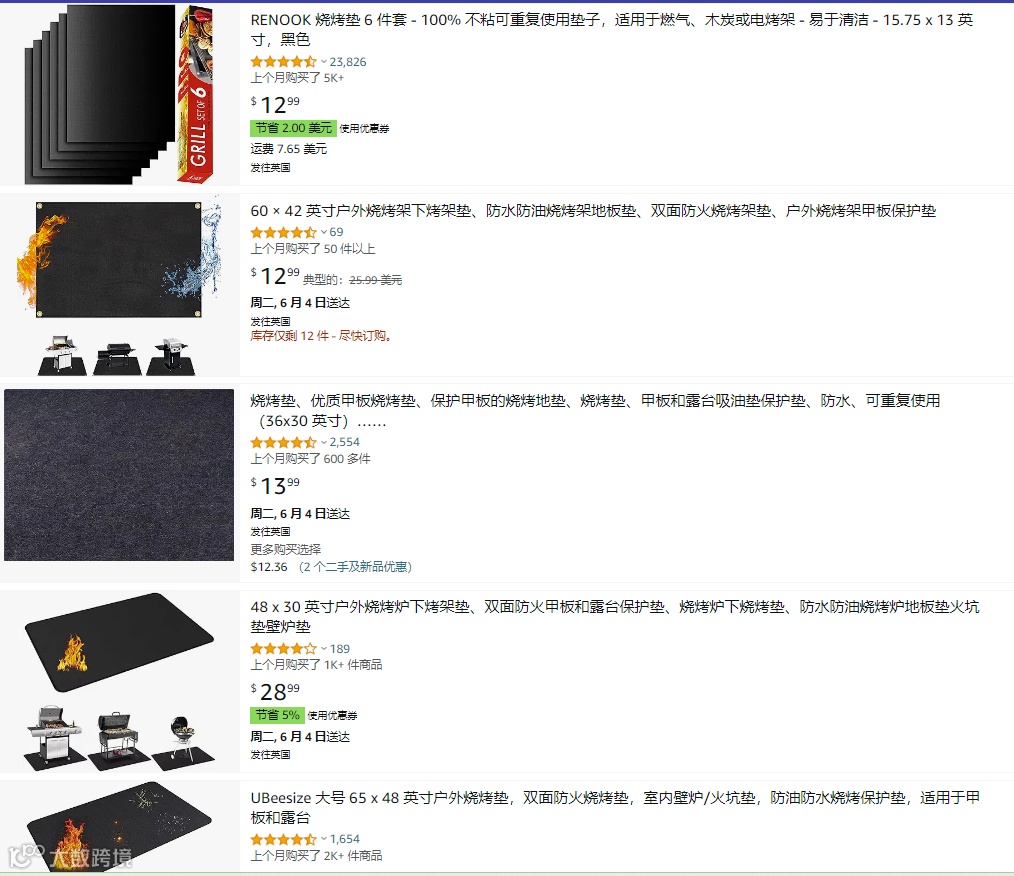
Task: Click the 节省 5% coupon badge
Action: coord(277,715)
